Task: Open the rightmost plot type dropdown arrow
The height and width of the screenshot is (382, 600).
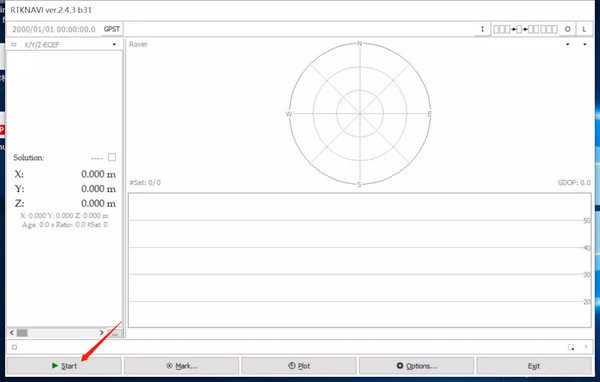Action: coord(585,44)
